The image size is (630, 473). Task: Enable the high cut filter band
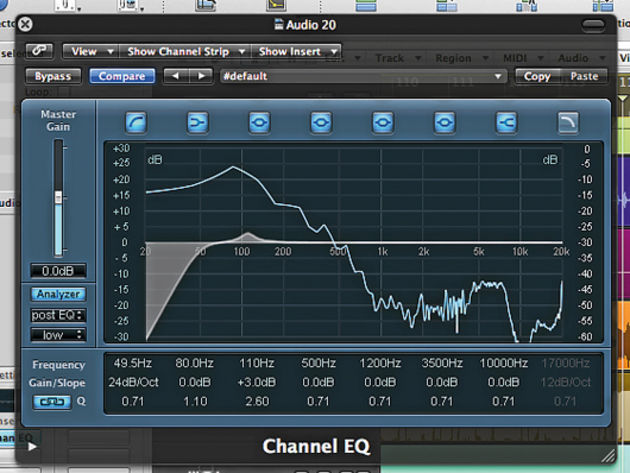(568, 122)
